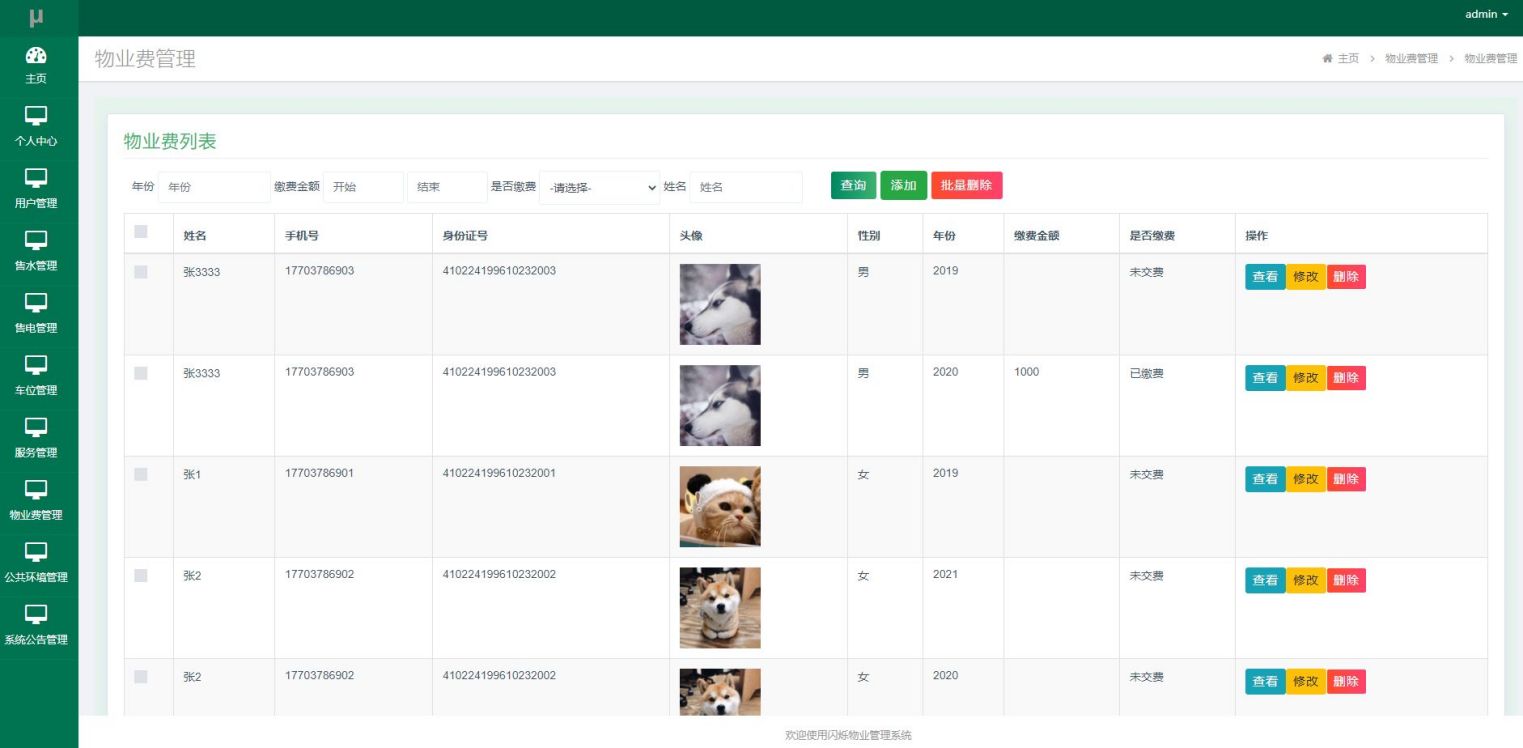Open 用户管理 monitor icon in sidebar

(x=36, y=178)
